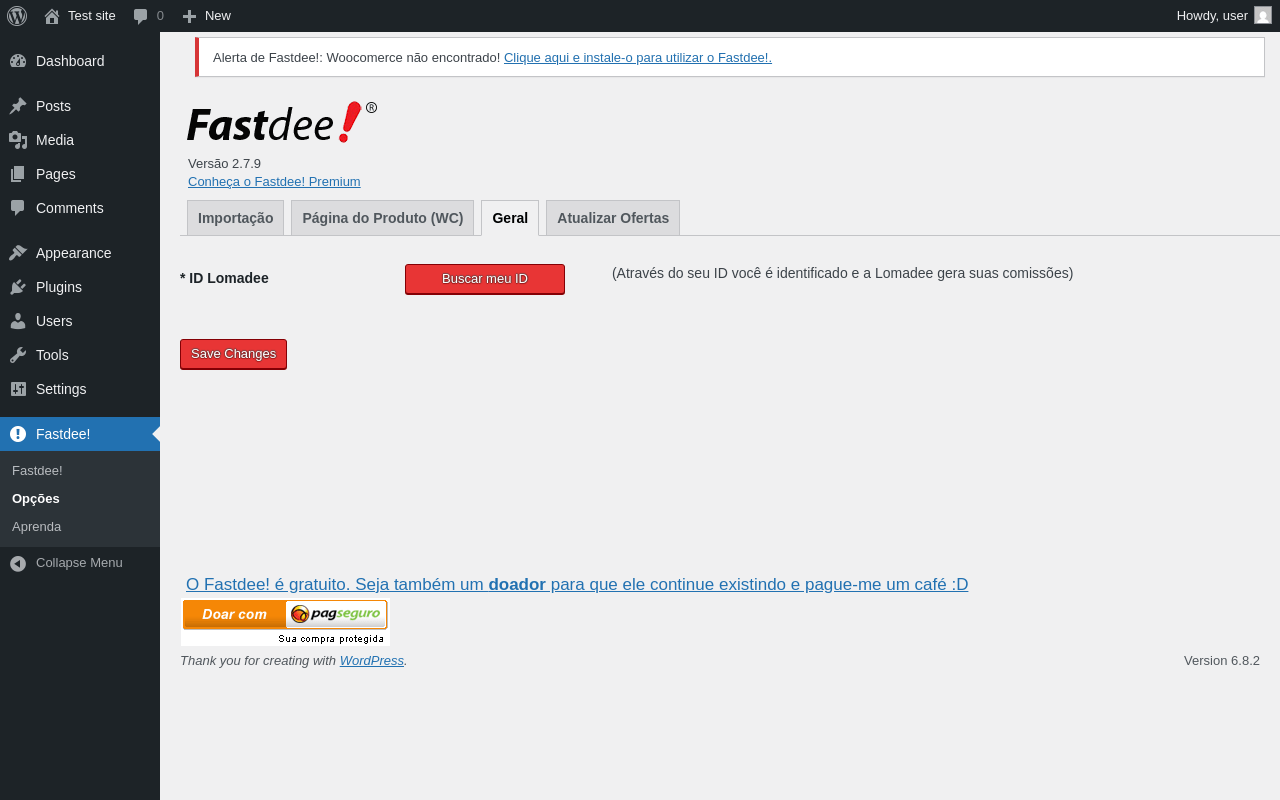Click the Fastdee! logo image
1280x800 pixels.
[x=282, y=122]
